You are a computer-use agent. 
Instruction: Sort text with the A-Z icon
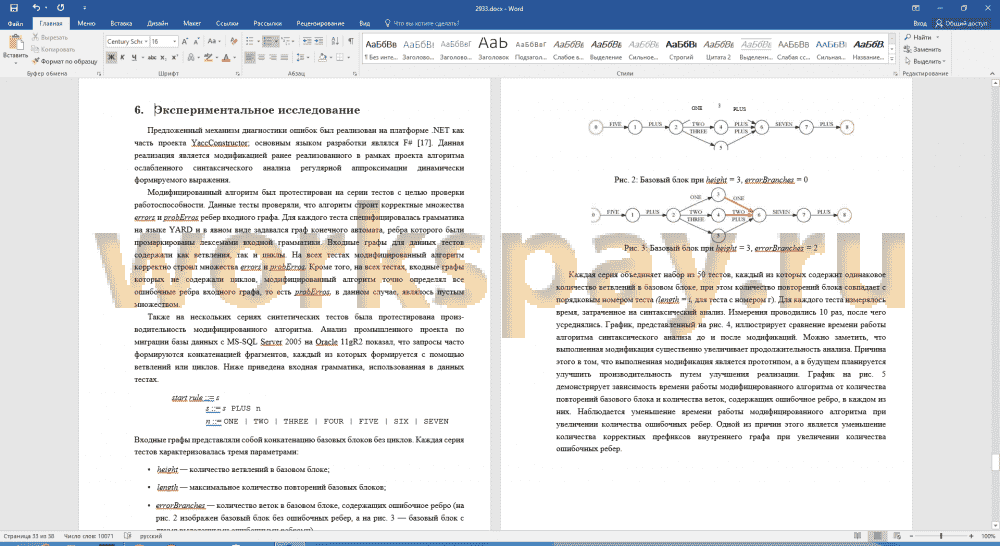[x=335, y=41]
